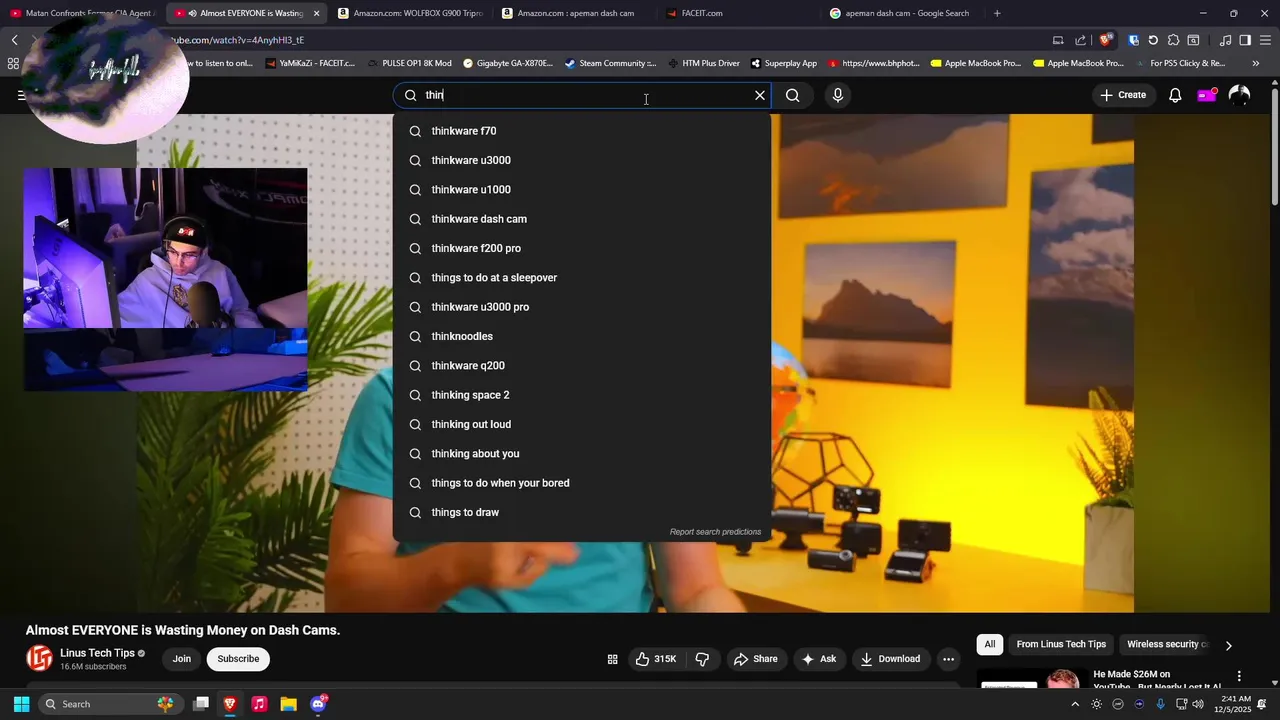Choose the thinkware q200 suggestion

point(582,366)
